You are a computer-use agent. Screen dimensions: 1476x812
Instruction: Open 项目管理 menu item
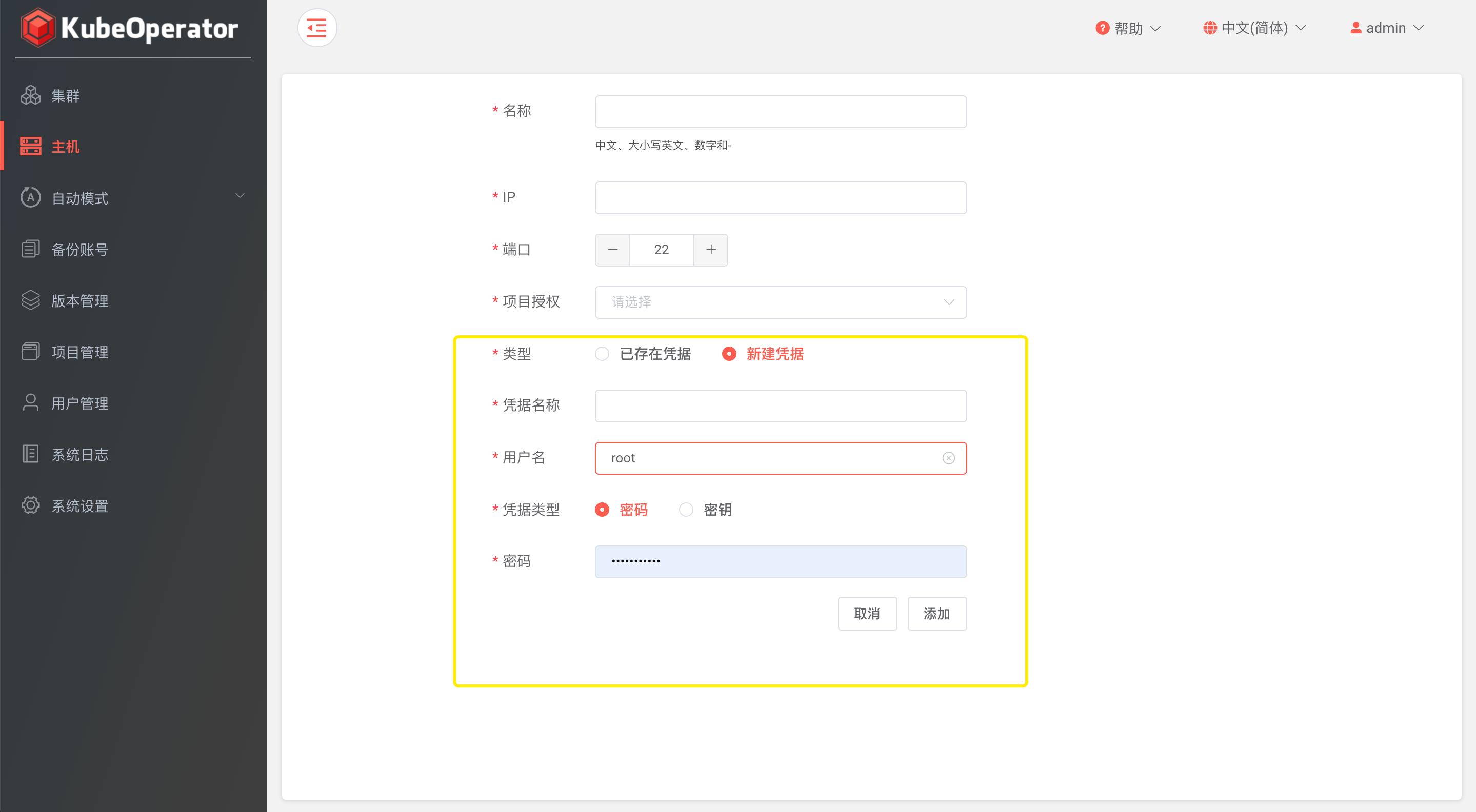[133, 352]
